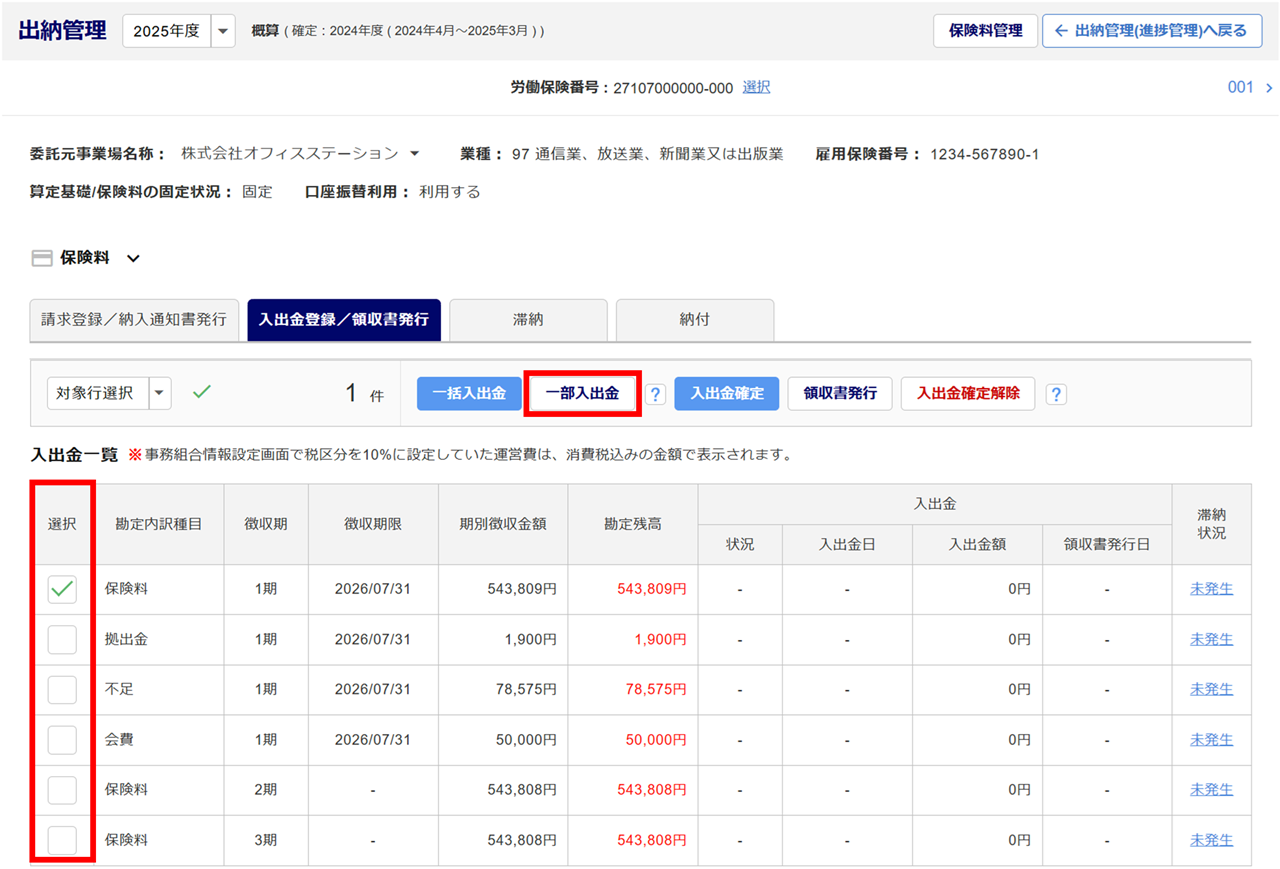This screenshot has height=869, width=1280.
Task: Select the 会費 row checkbox
Action: (x=62, y=740)
